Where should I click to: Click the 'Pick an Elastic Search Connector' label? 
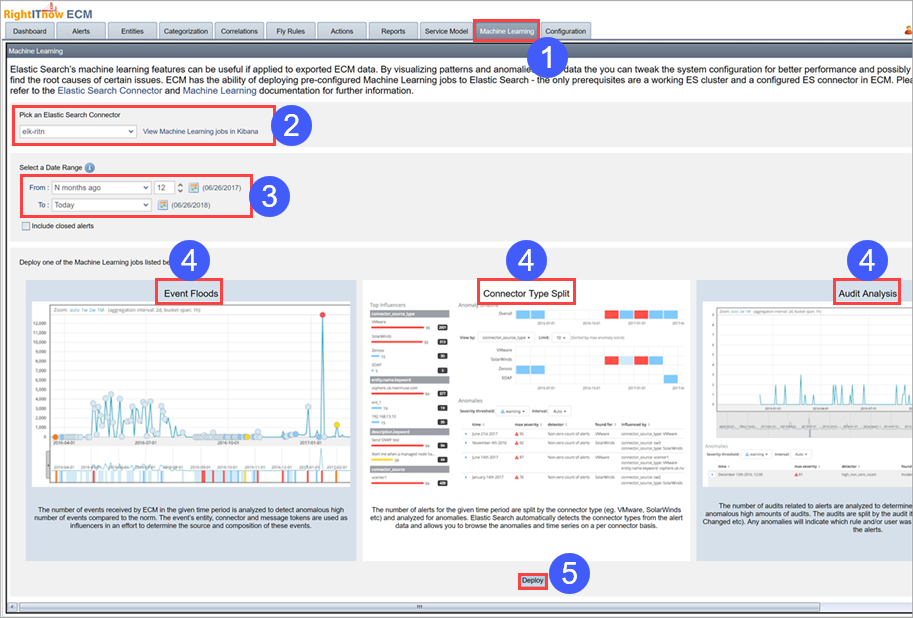[70, 115]
